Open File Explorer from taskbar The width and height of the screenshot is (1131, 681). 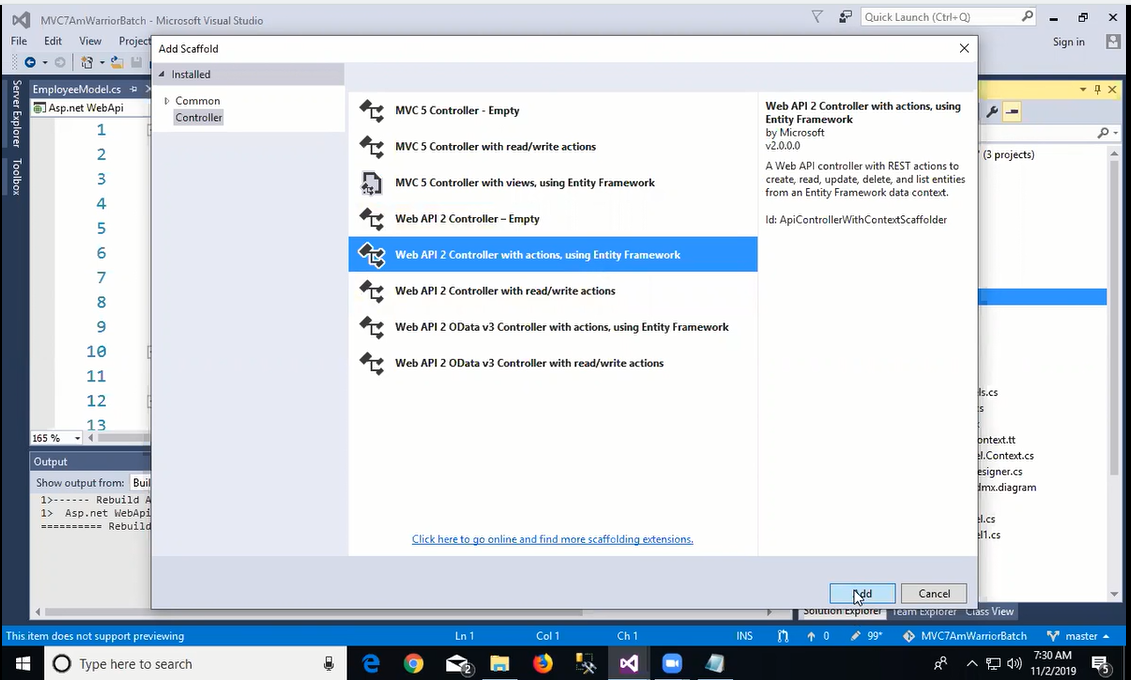[x=499, y=664]
